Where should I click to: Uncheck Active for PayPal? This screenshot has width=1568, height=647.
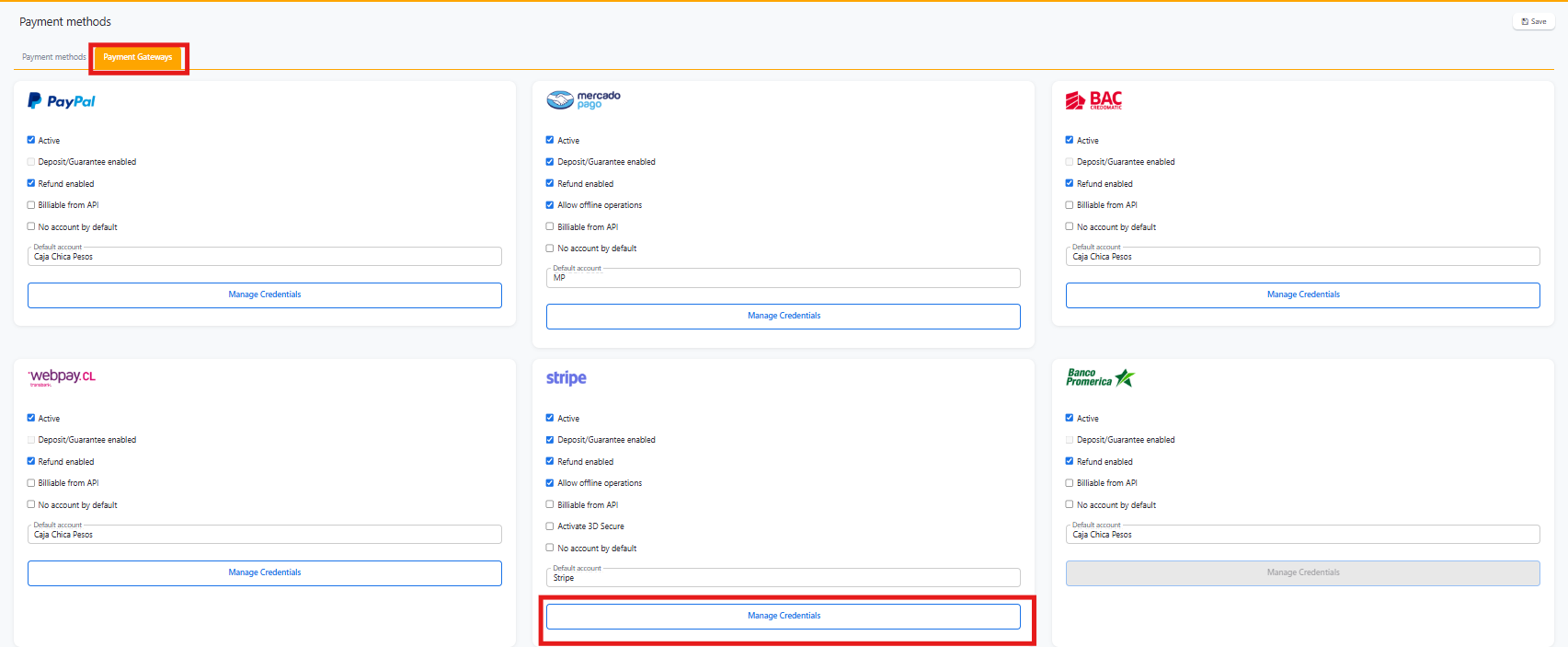click(x=31, y=140)
